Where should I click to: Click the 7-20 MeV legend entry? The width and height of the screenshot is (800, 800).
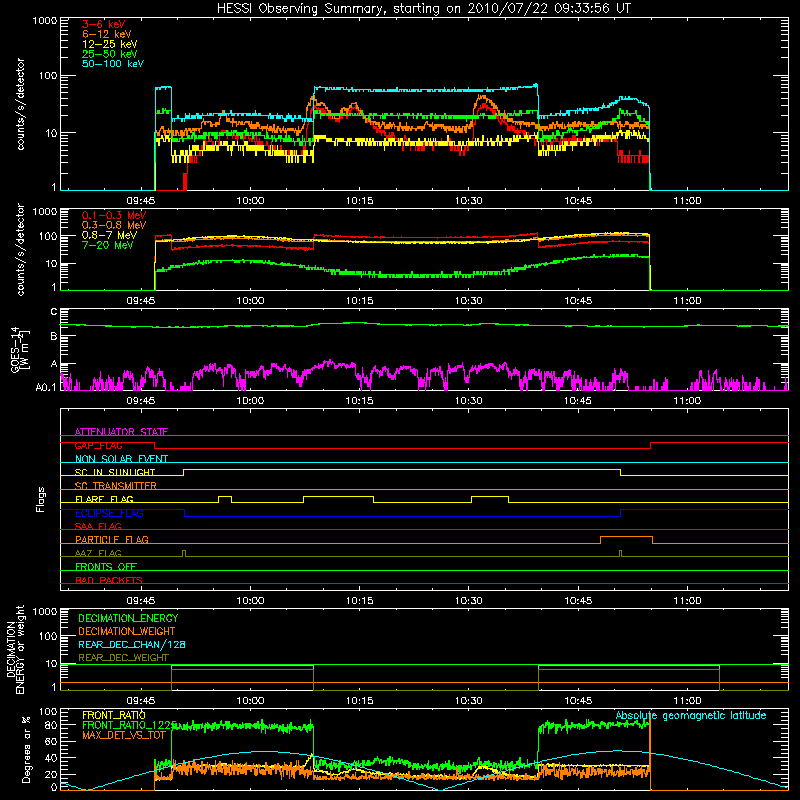(x=108, y=245)
